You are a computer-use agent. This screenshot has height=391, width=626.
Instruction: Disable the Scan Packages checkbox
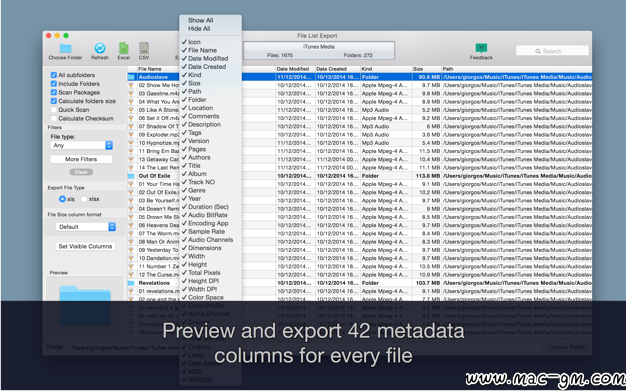pyautogui.click(x=53, y=92)
